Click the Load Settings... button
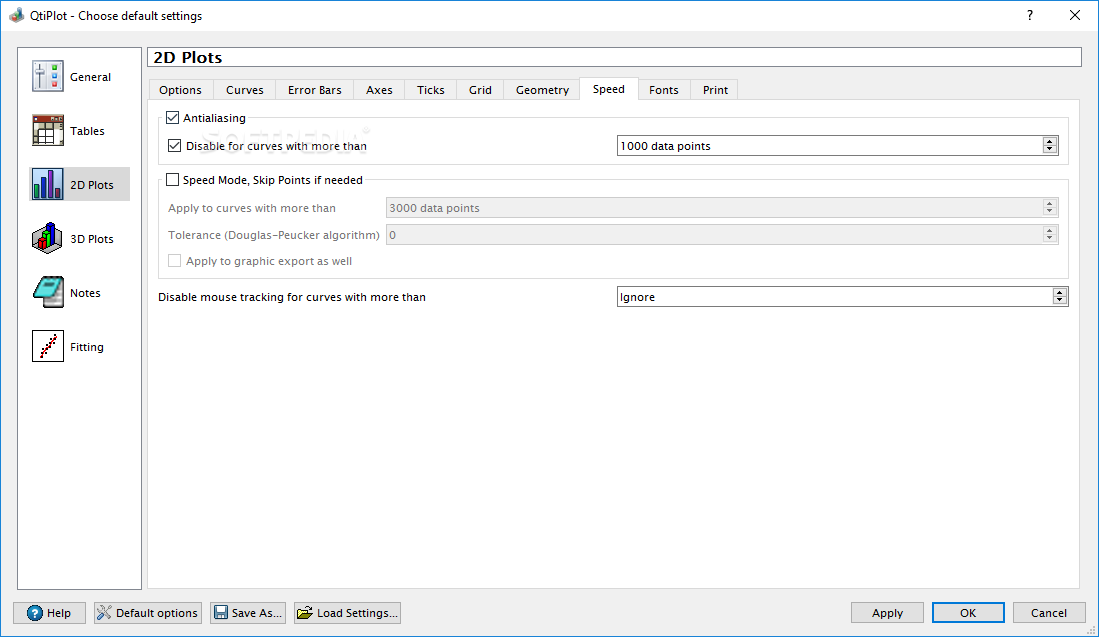The image size is (1099, 637). [348, 612]
